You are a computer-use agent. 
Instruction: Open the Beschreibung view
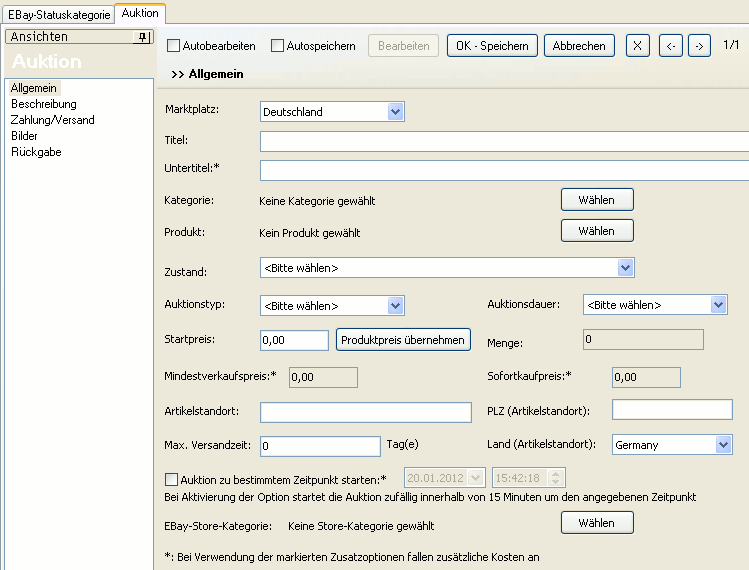[43, 104]
